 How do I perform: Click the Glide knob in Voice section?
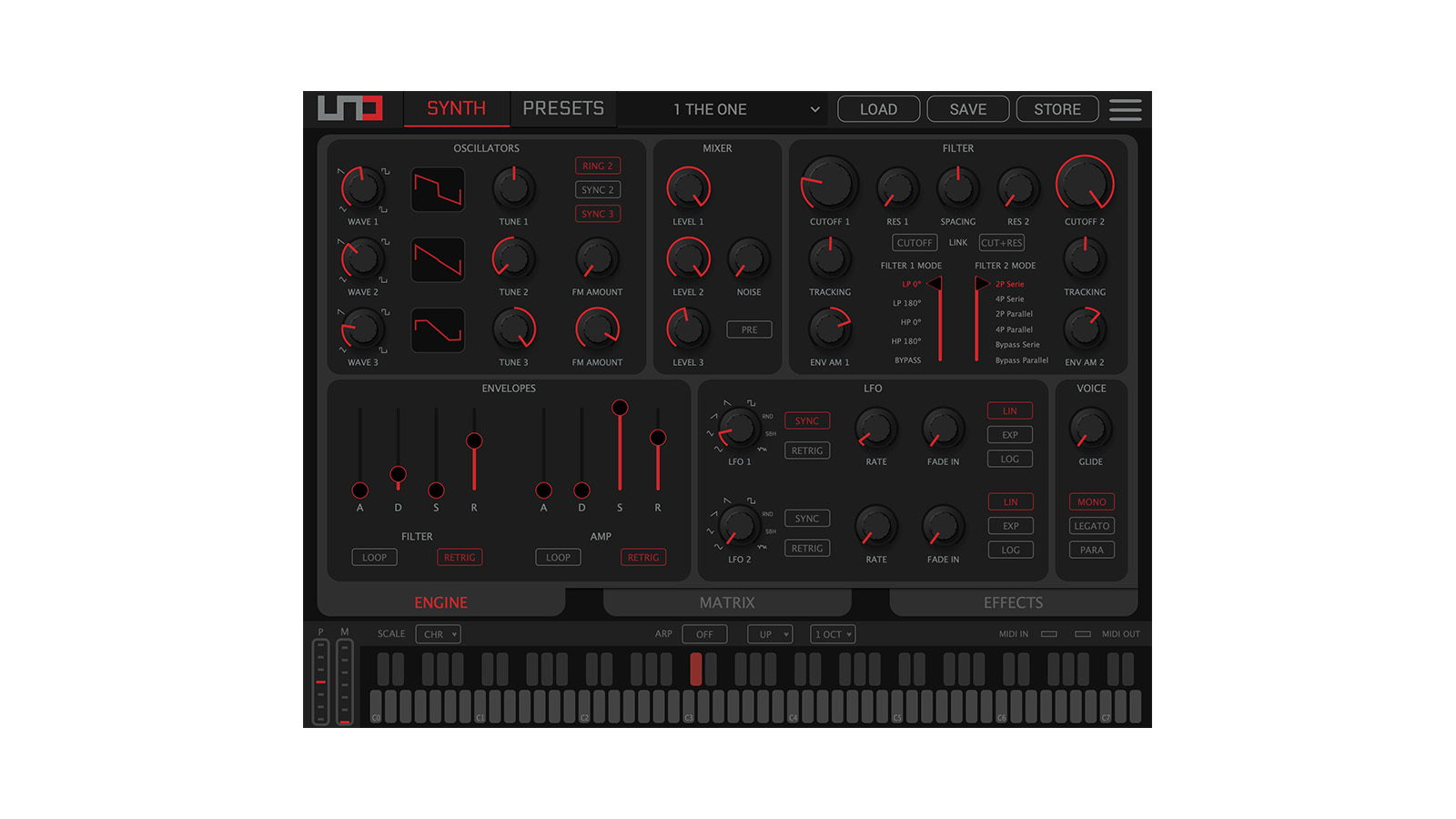(1090, 429)
